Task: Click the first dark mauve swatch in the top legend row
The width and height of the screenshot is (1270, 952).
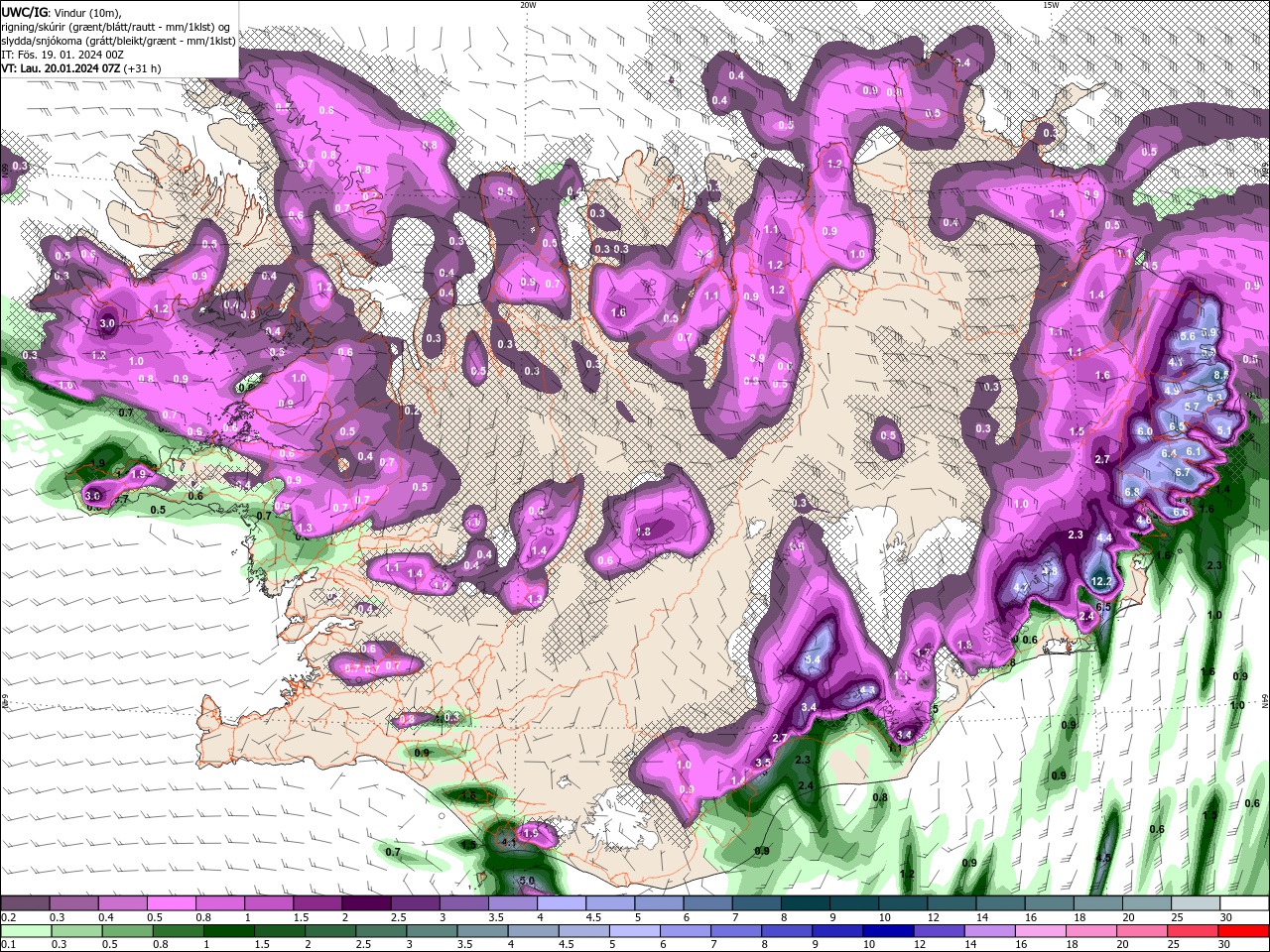Action: [25, 903]
